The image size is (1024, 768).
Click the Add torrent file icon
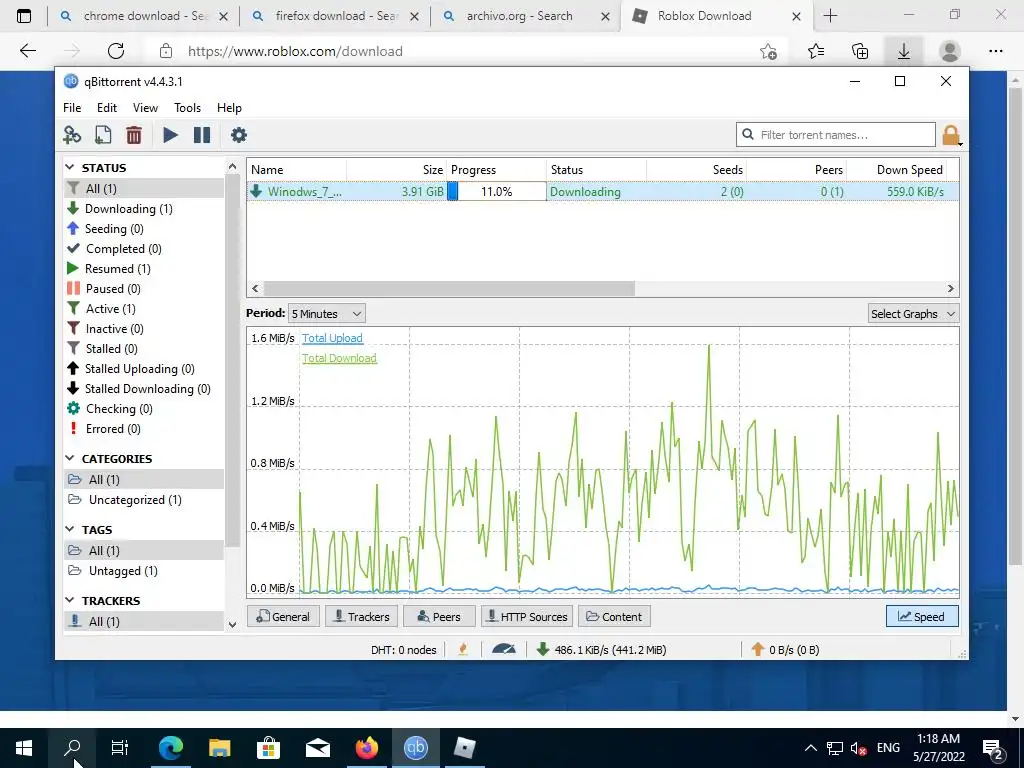coord(103,135)
